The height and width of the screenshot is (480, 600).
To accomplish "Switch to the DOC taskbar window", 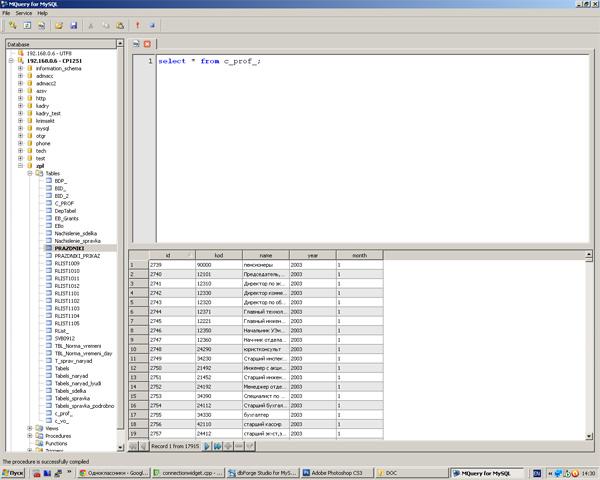I will 411,473.
